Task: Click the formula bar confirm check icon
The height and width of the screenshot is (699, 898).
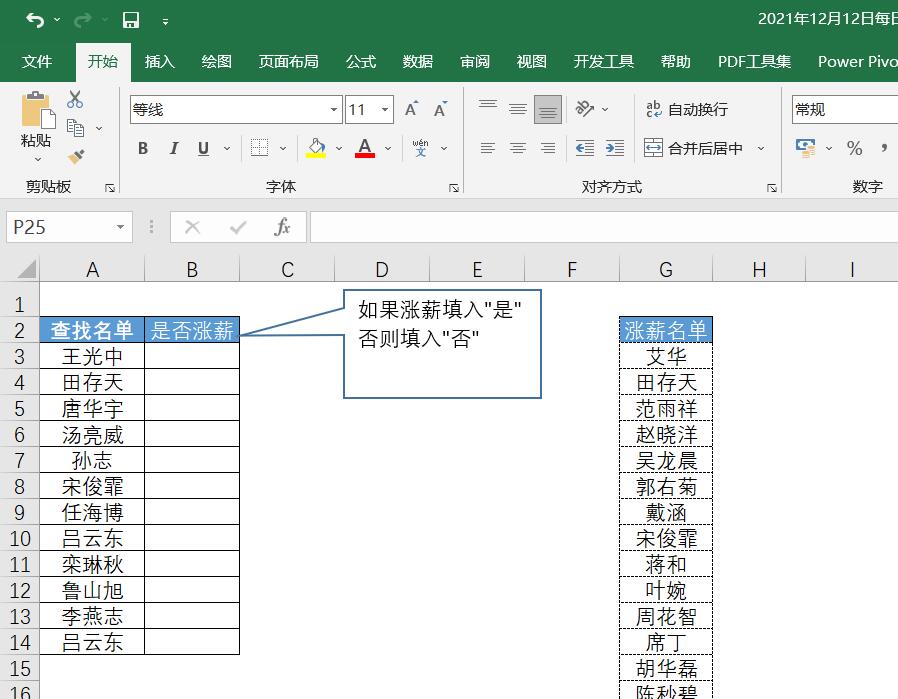Action: tap(238, 227)
